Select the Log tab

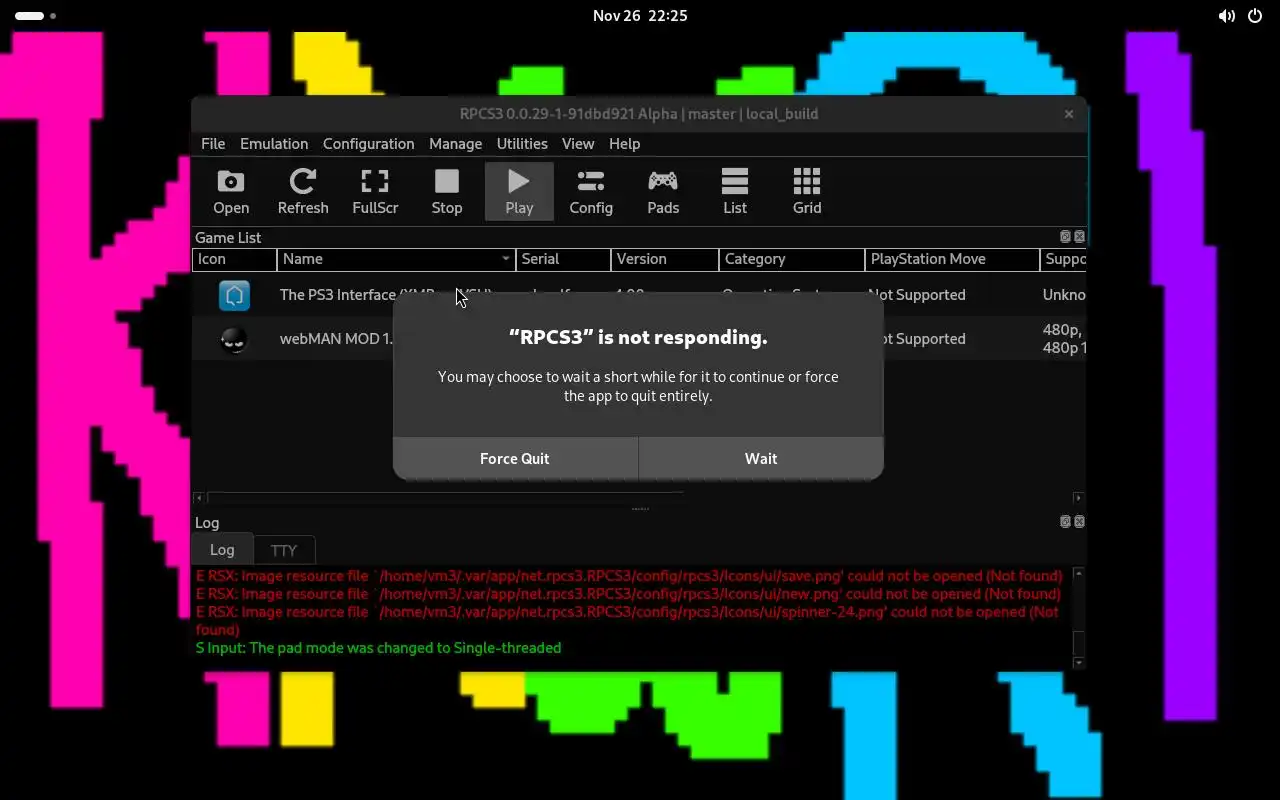point(222,550)
